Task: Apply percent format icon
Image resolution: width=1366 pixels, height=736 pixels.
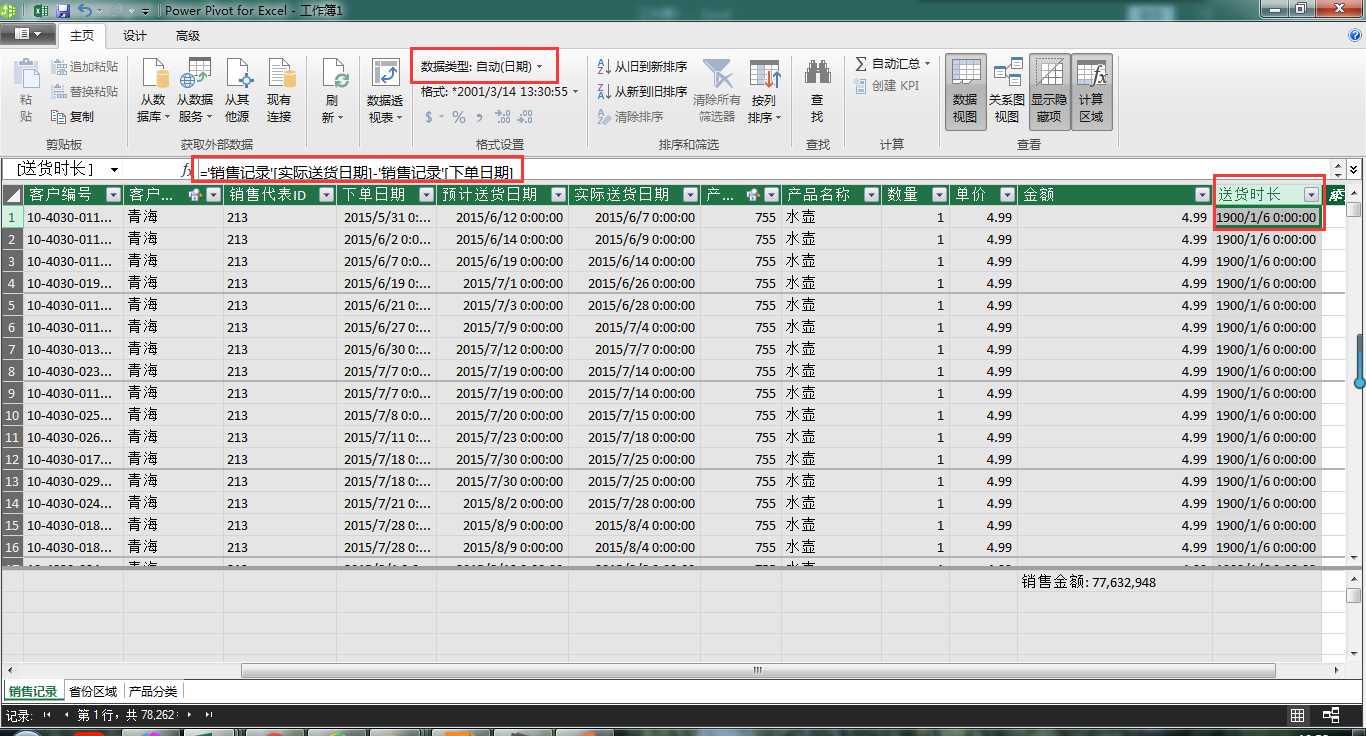Action: tap(459, 117)
